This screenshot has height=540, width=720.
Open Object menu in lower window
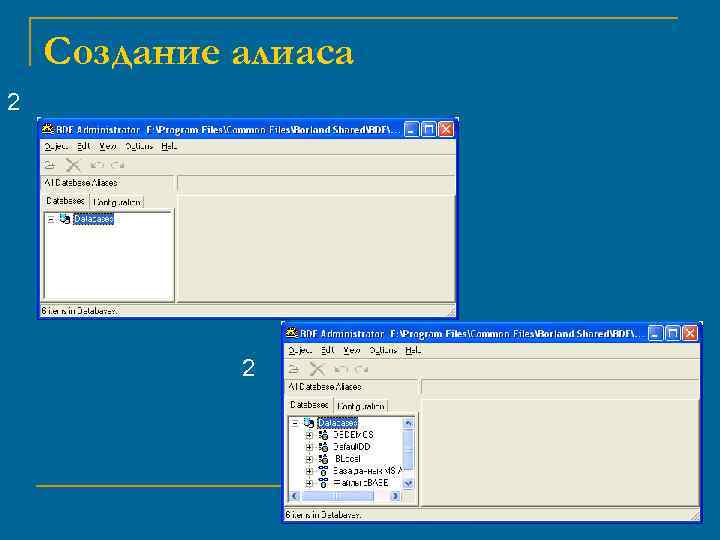(300, 350)
